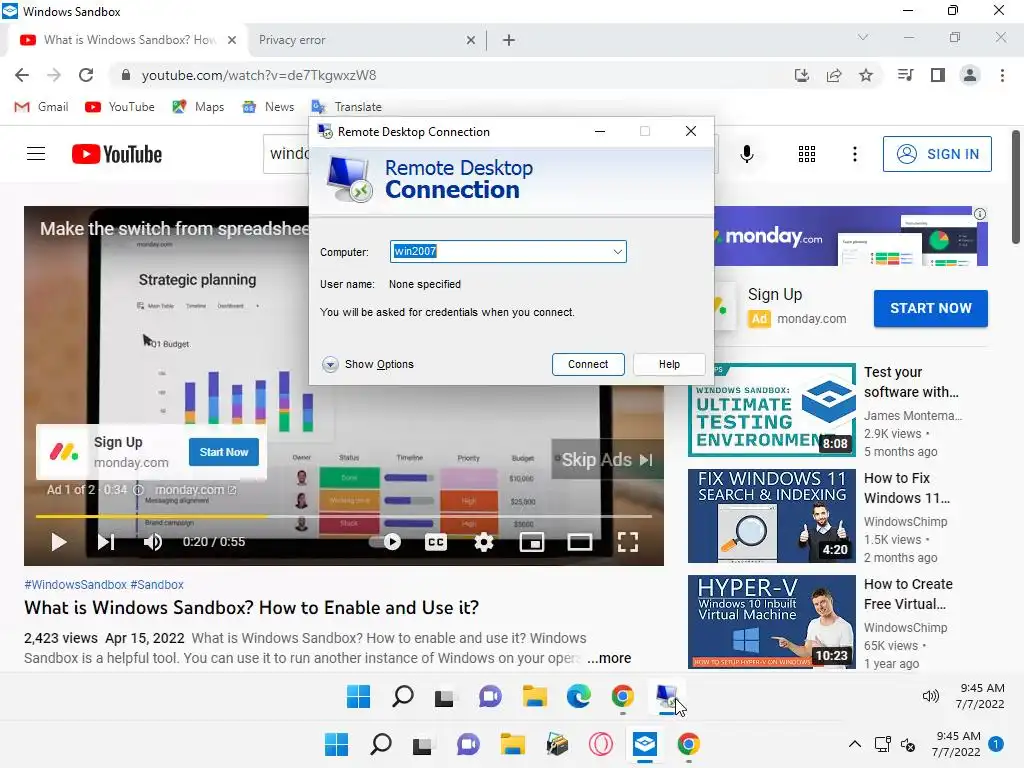1024x768 pixels.
Task: Go to YouTube home via logo
Action: click(117, 154)
